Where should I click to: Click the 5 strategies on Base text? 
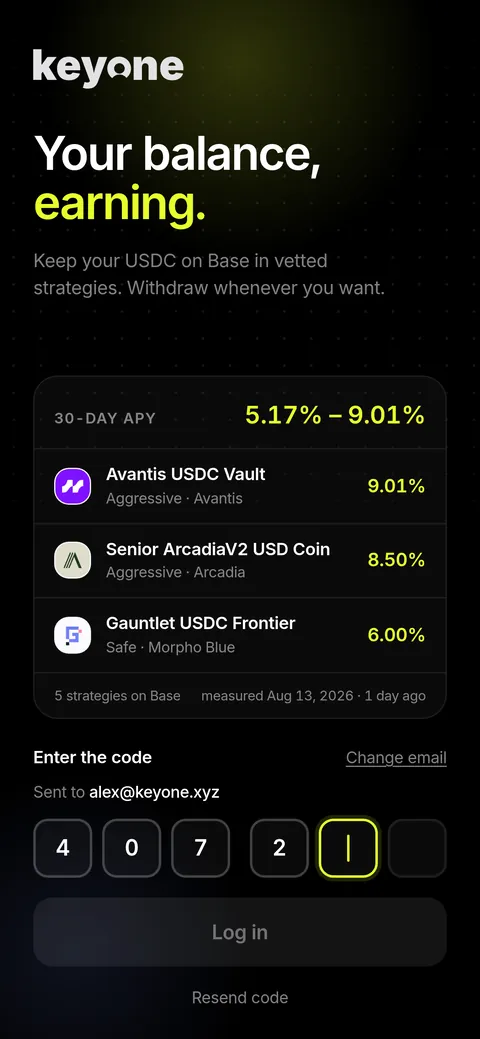[117, 696]
